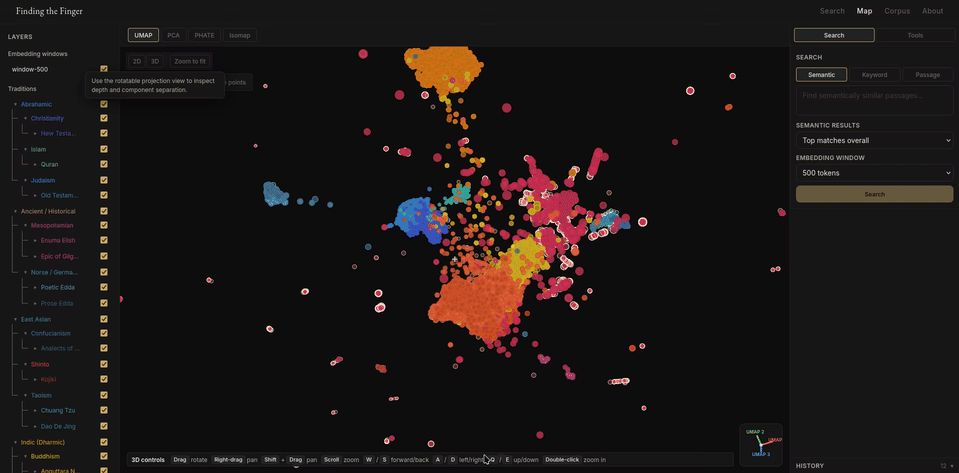This screenshot has height=473, width=959.
Task: Select the Confucianism tree label
Action: [x=51, y=333]
